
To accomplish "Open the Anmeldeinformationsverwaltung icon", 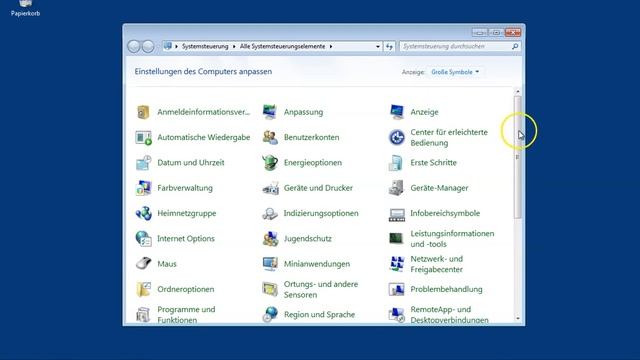I will point(143,112).
